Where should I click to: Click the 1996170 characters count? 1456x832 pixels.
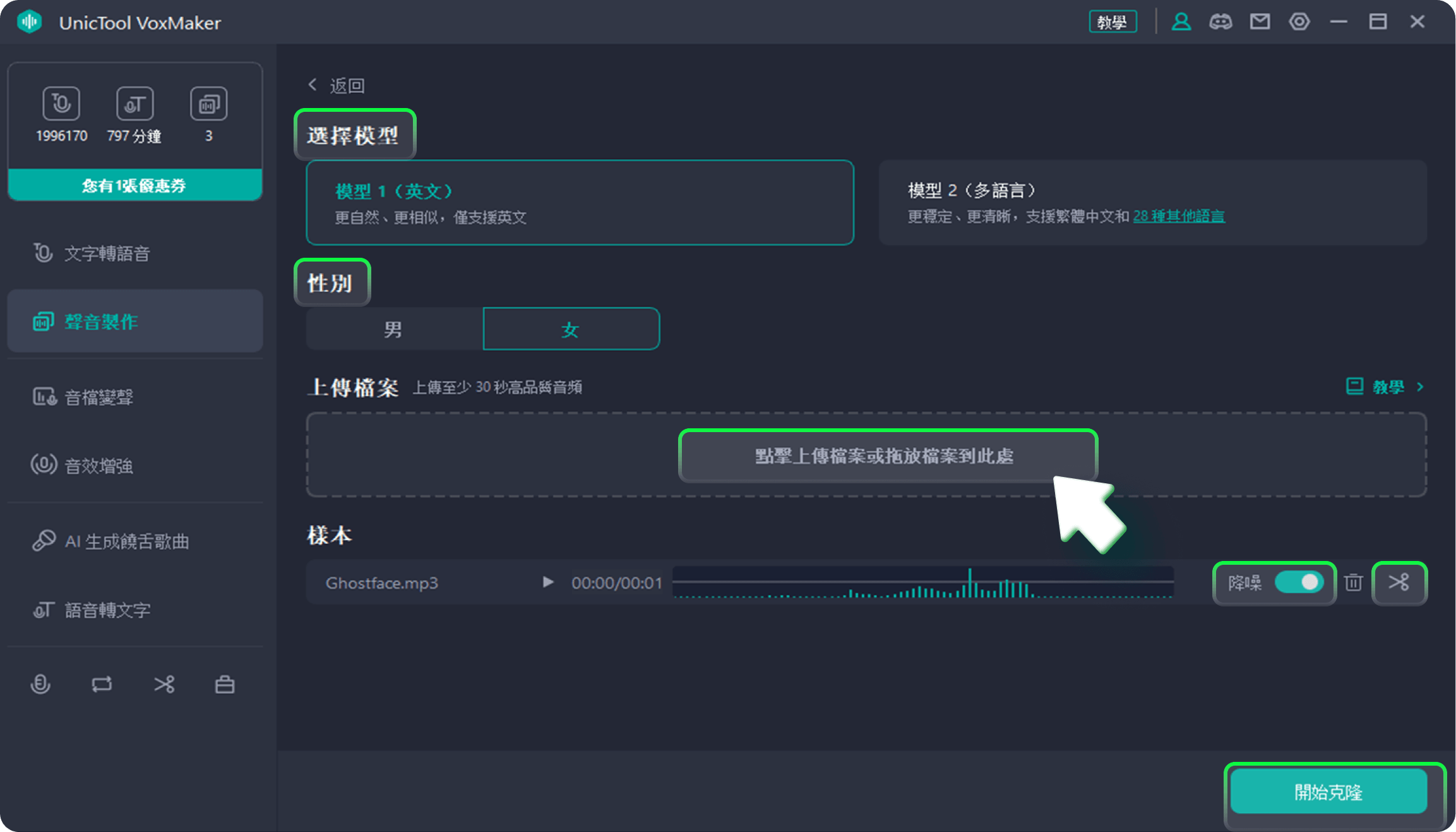tap(61, 136)
